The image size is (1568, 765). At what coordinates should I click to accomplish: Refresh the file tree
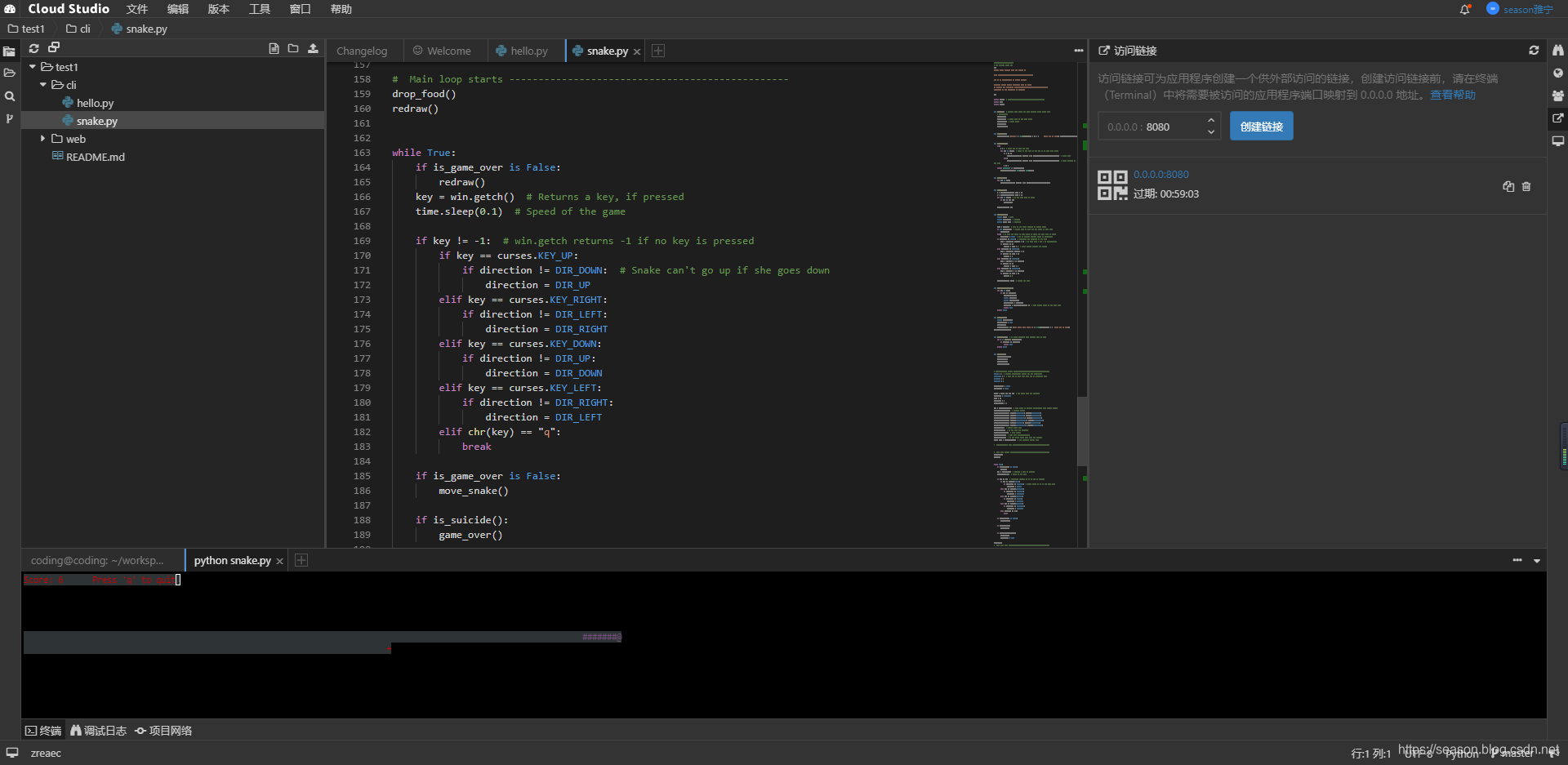click(x=34, y=49)
